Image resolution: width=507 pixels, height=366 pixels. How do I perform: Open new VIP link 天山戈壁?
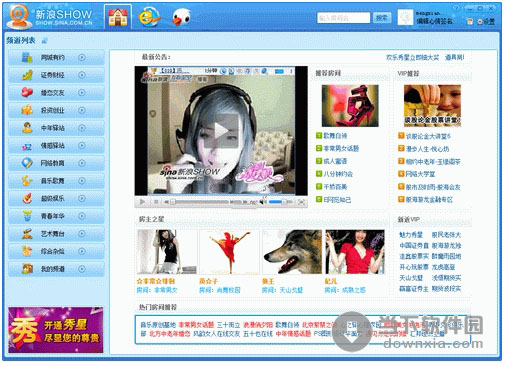click(x=411, y=278)
